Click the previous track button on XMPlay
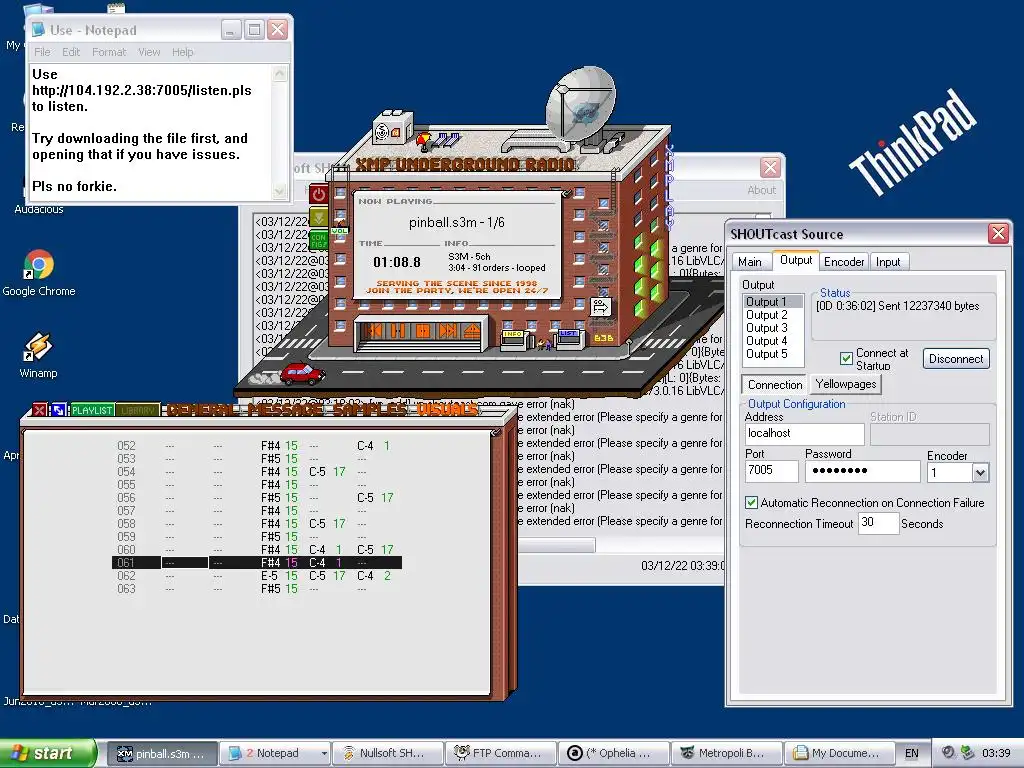Viewport: 1024px width, 768px height. point(374,330)
